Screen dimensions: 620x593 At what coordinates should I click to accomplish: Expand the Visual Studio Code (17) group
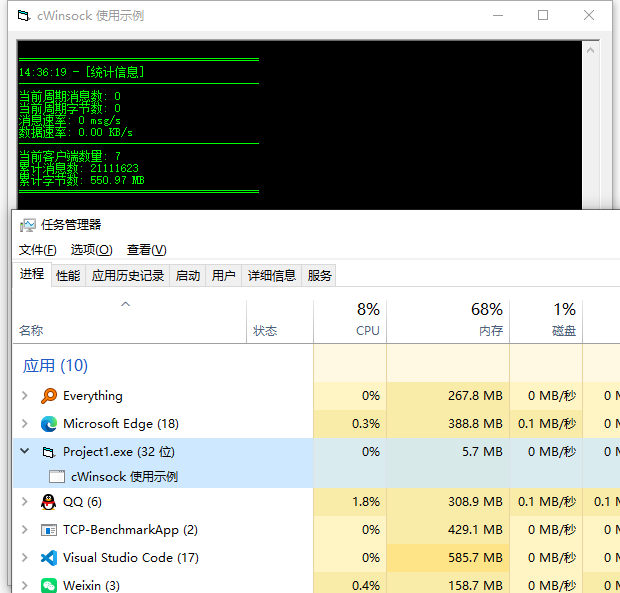coord(25,557)
